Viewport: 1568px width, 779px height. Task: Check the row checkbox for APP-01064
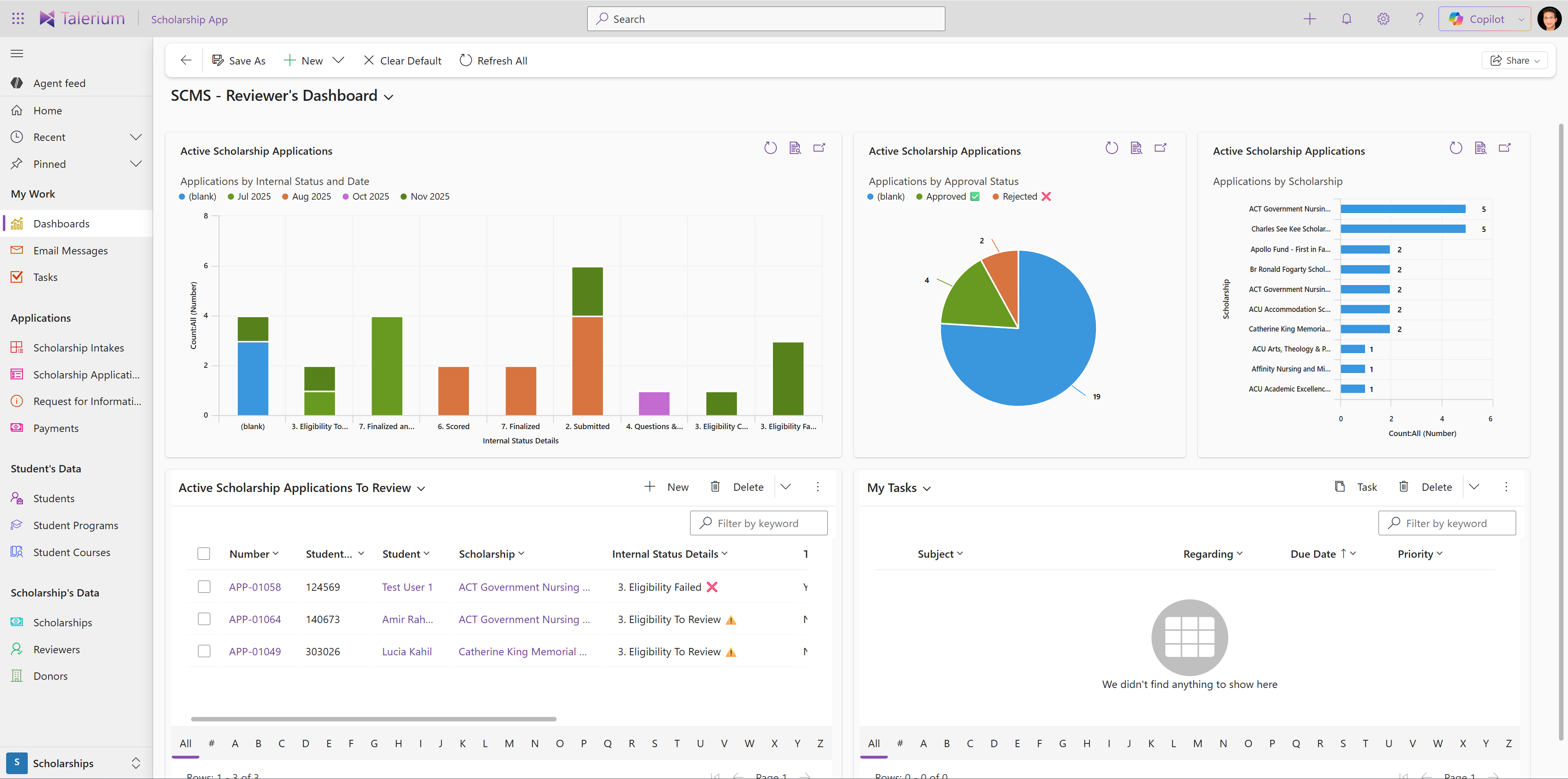coord(204,619)
